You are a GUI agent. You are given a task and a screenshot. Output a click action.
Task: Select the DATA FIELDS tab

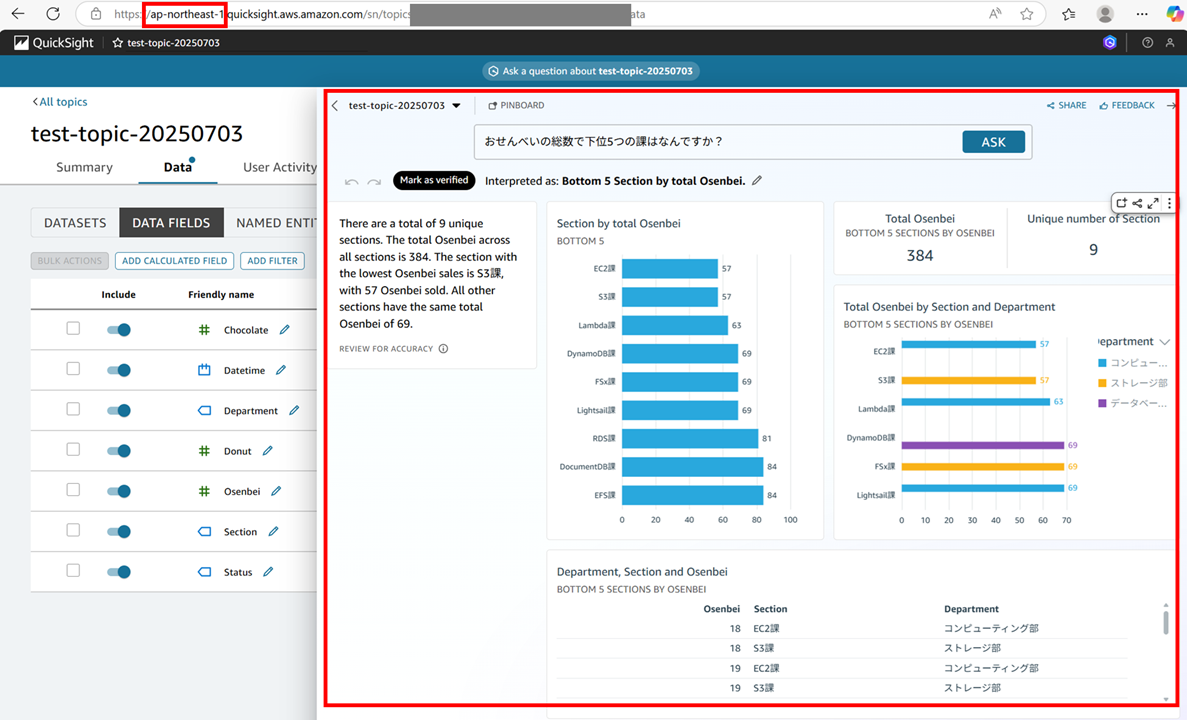click(x=171, y=223)
